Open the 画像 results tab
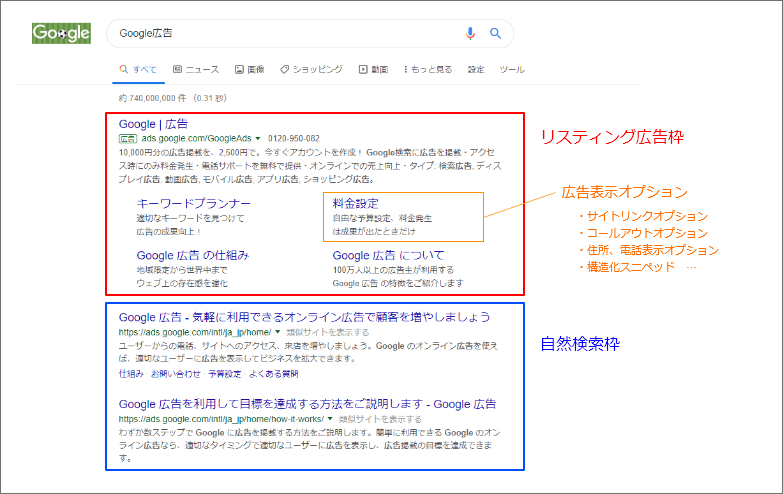 [250, 69]
